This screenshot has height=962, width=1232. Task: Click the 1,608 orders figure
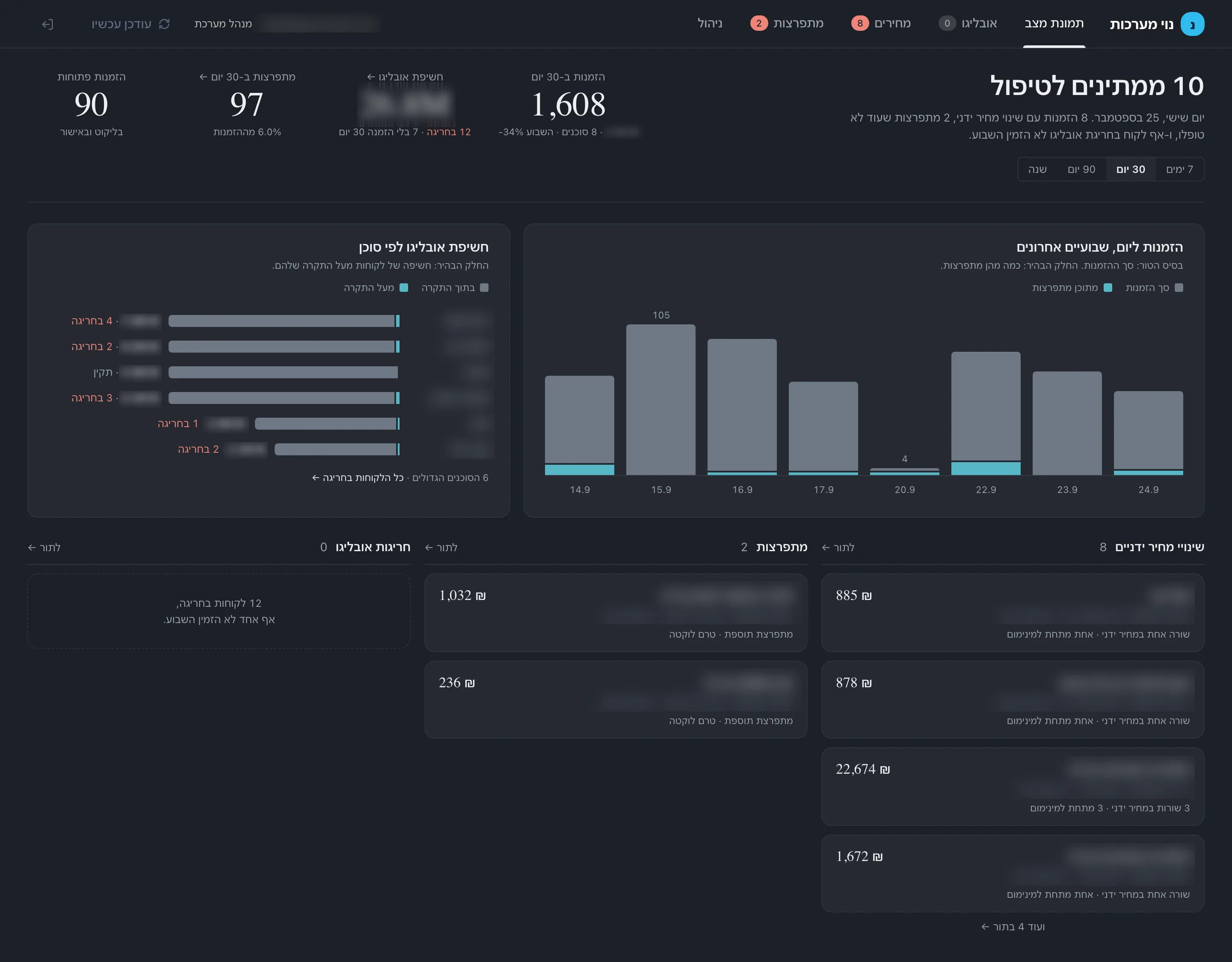(x=568, y=105)
